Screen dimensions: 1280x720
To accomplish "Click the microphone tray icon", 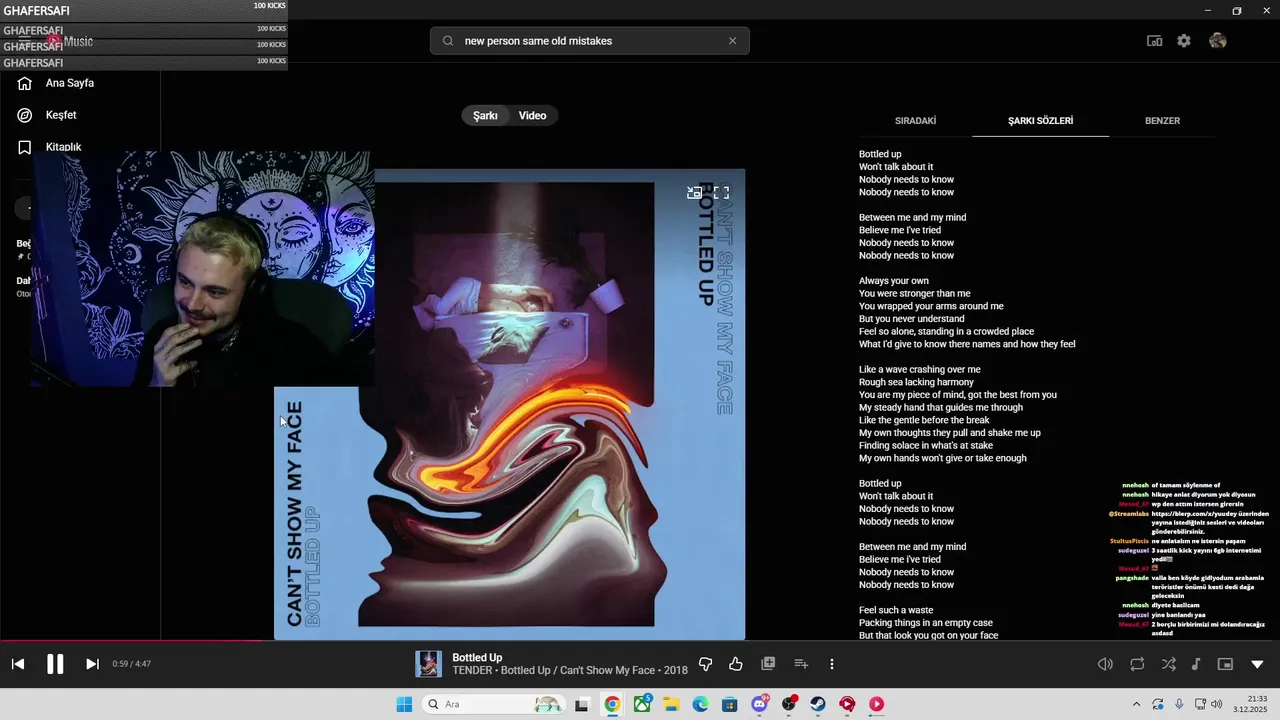I will click(x=1179, y=704).
